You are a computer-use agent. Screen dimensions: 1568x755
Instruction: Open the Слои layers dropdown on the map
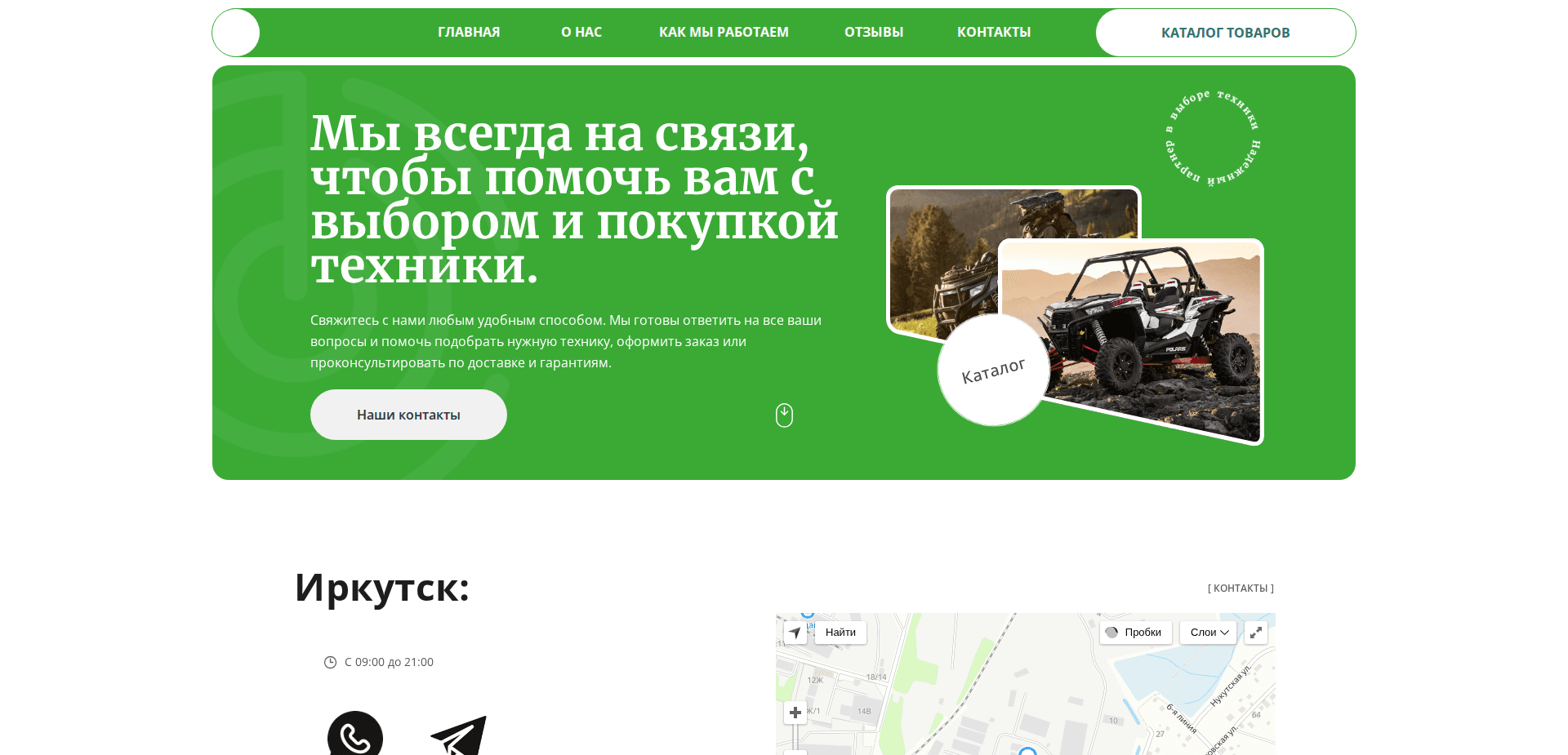[1208, 632]
